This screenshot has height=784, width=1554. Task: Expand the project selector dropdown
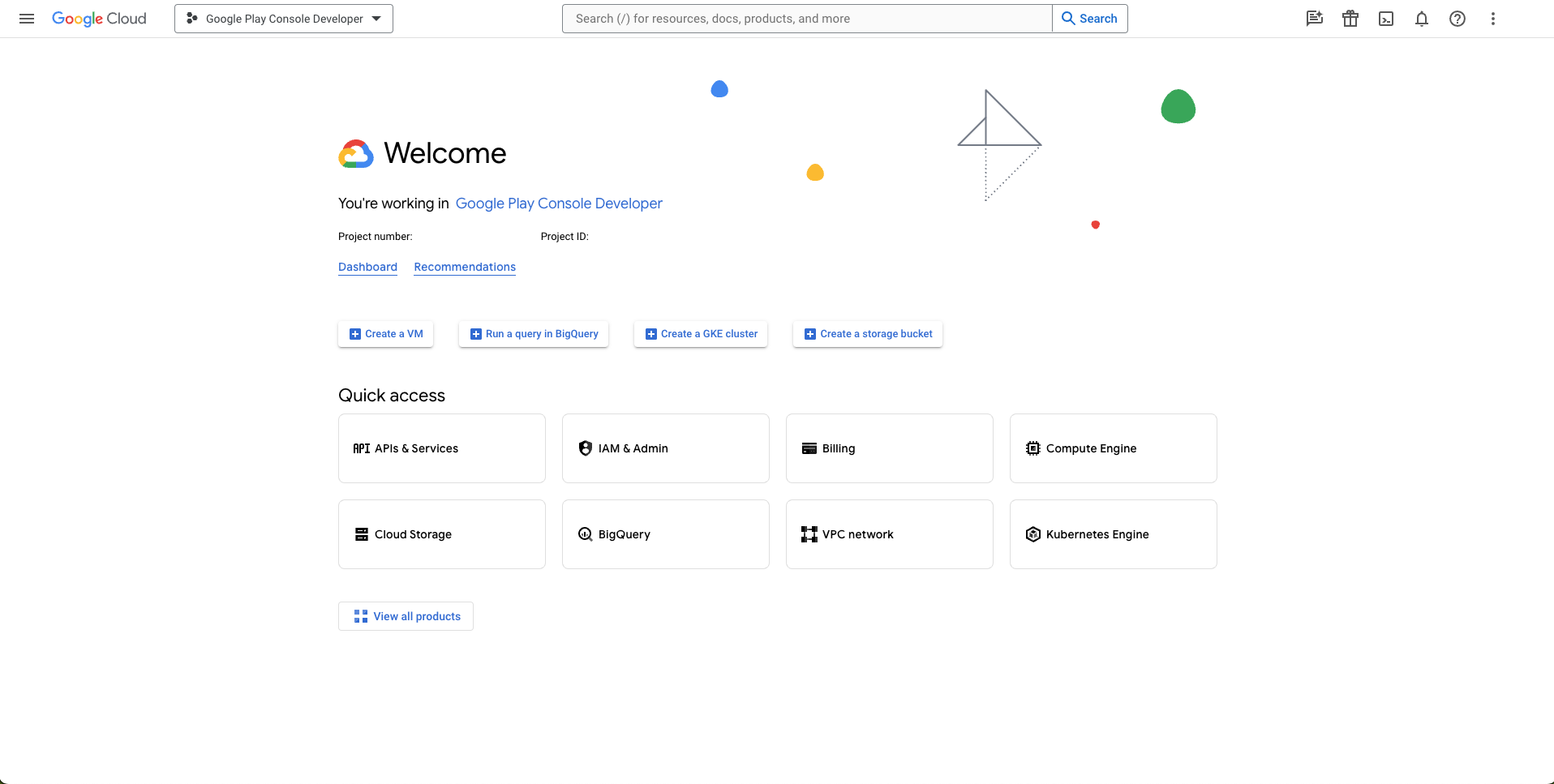point(376,18)
